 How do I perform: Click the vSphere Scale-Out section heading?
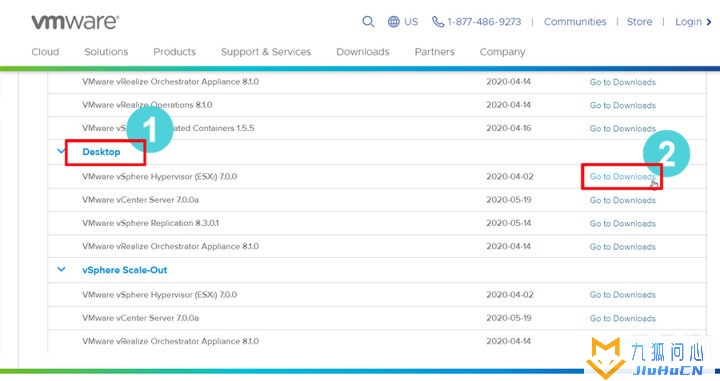tap(124, 270)
